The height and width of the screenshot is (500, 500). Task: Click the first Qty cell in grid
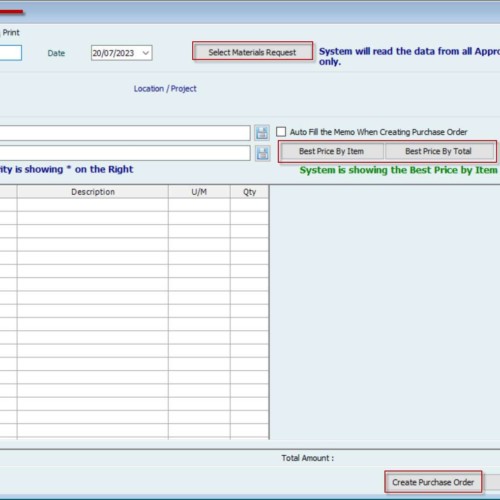coord(249,205)
